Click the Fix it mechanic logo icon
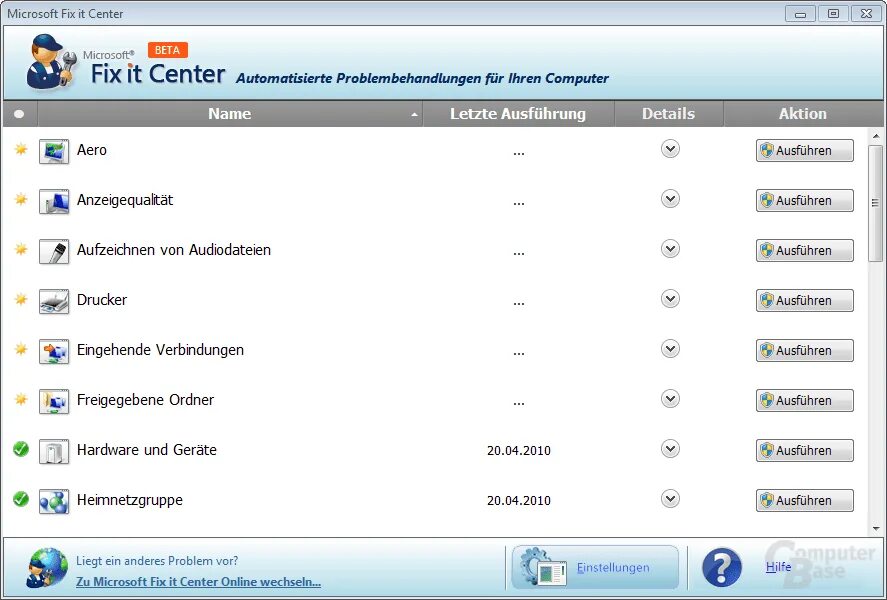 click(51, 61)
